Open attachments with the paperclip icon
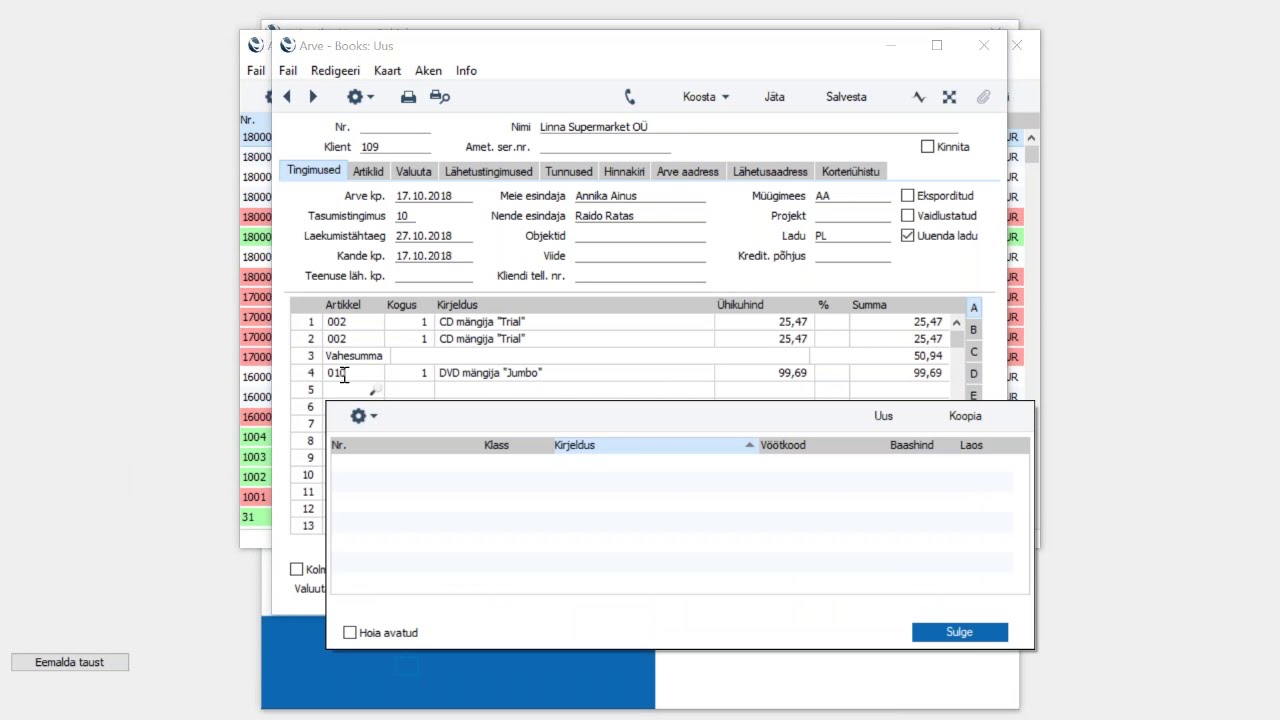 tap(983, 97)
